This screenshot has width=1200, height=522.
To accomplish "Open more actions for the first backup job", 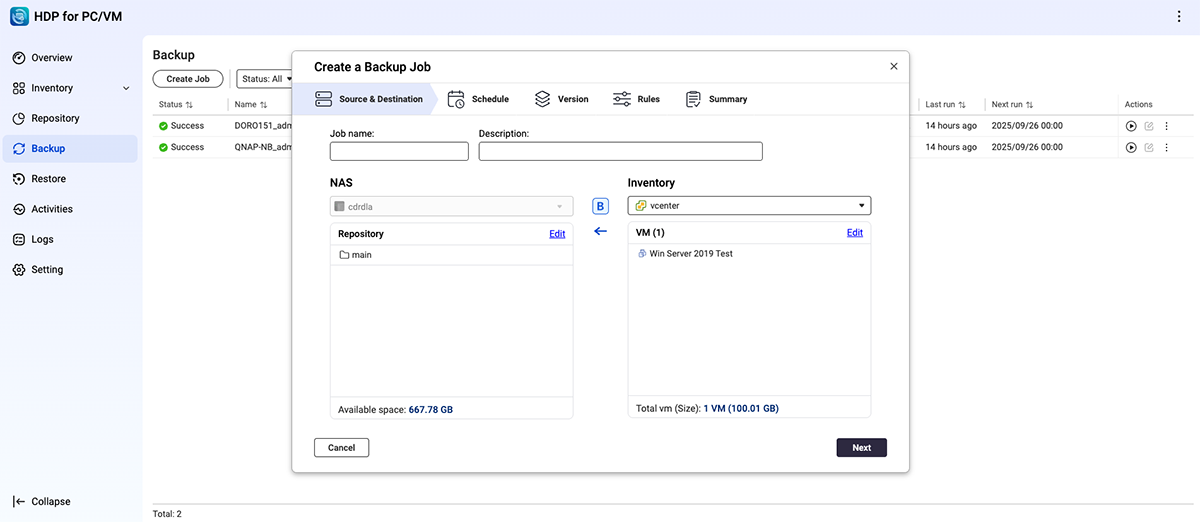I will (x=1166, y=126).
